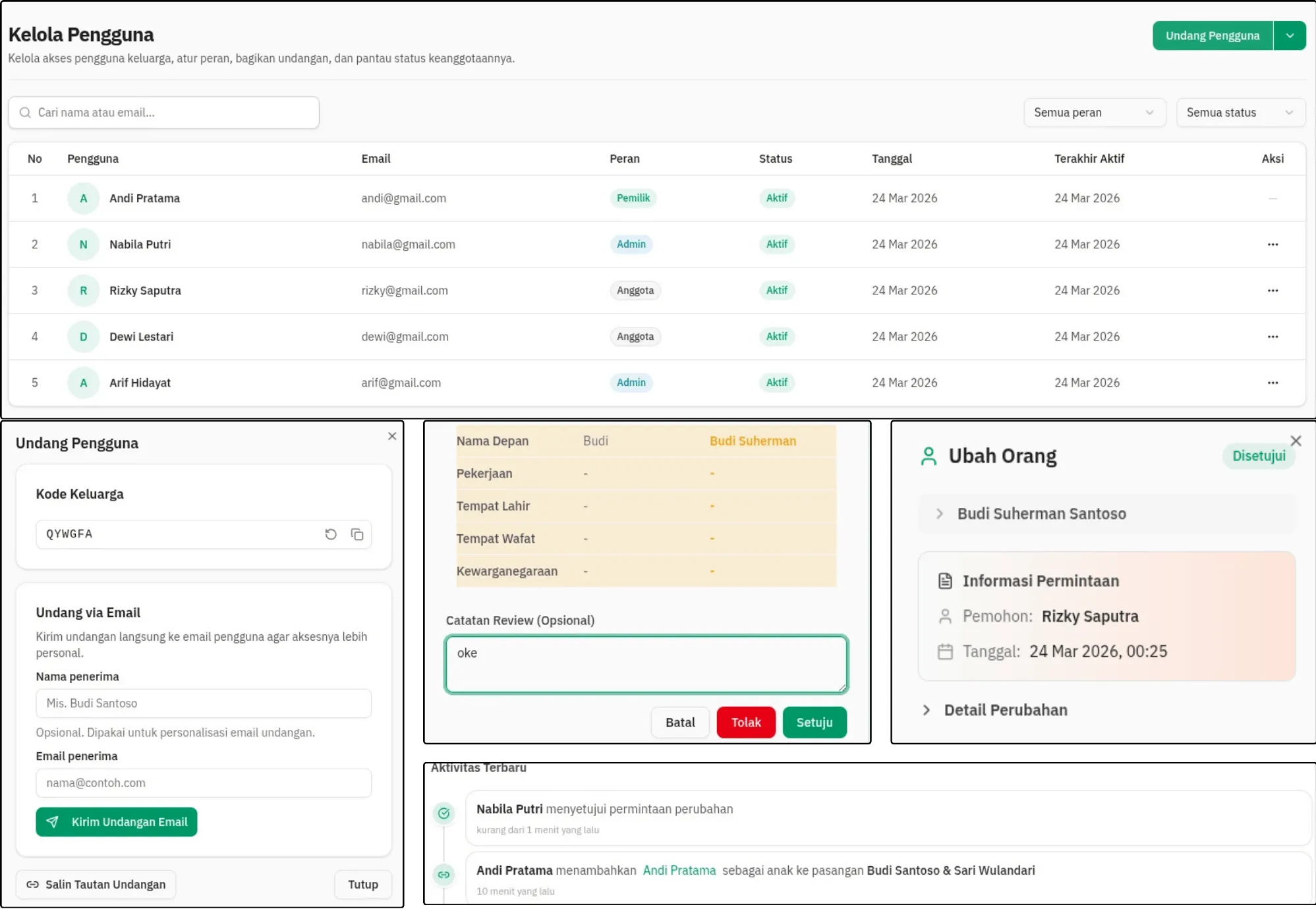Viewport: 1316px width, 909px height.
Task: Open the Semua peran dropdown
Action: (1094, 112)
